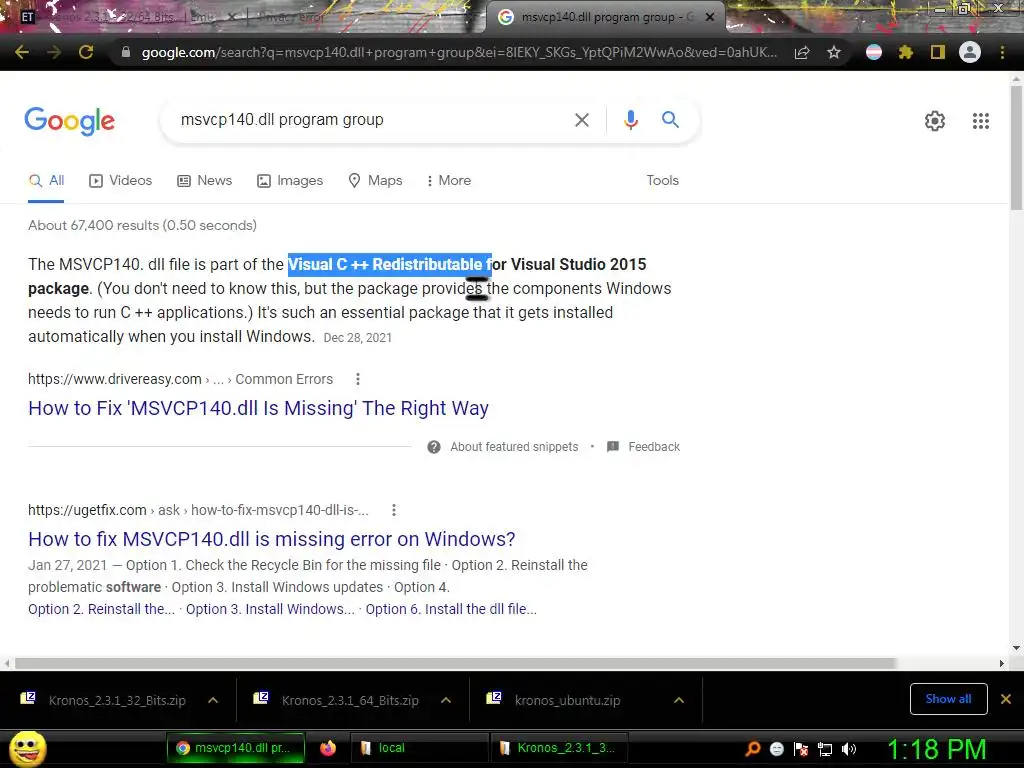Open 'How to Fix MSVCP140.dll Is Missing' link
The image size is (1024, 768).
[x=258, y=408]
